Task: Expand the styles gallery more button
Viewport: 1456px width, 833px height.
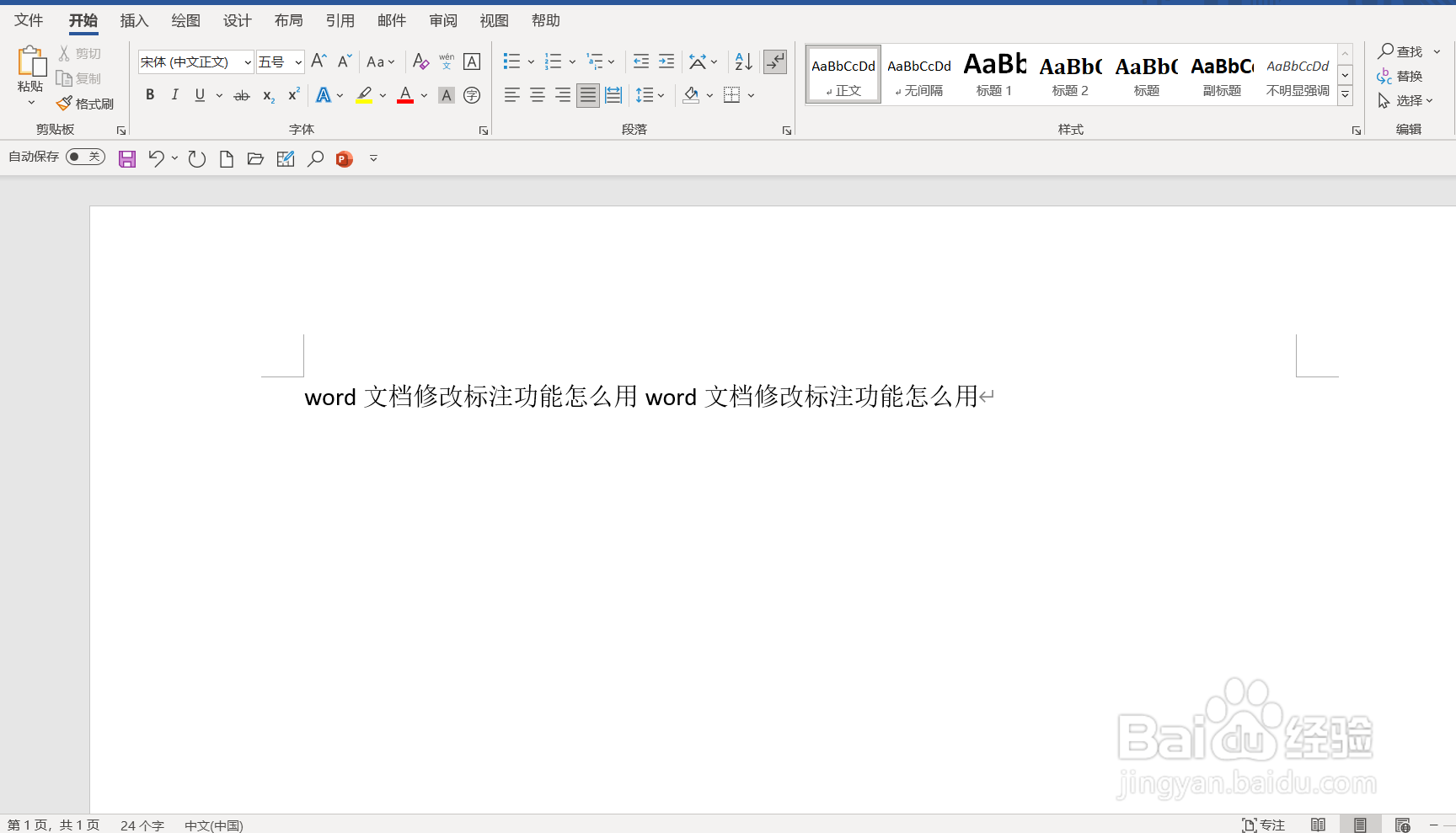Action: (1346, 95)
